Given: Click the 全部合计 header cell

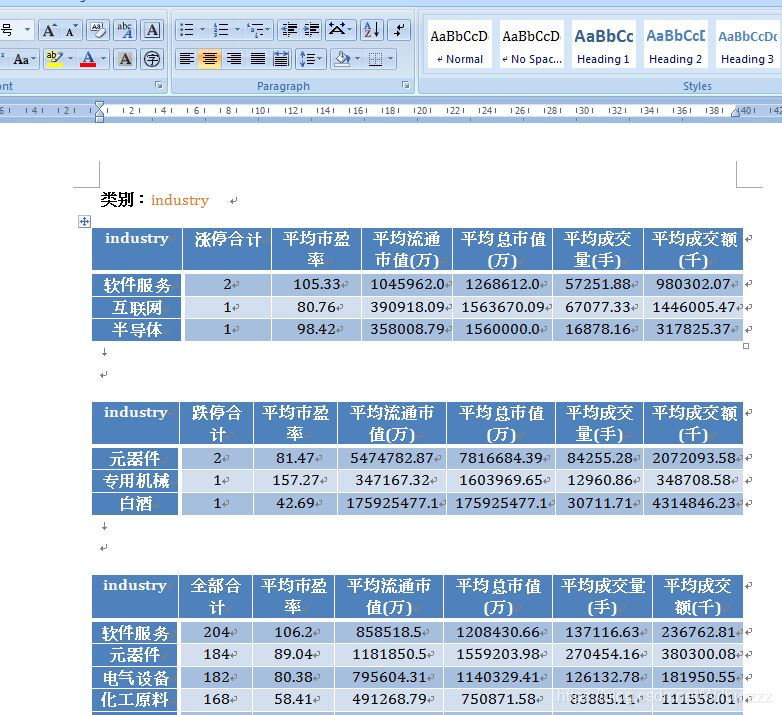Looking at the screenshot, I should (215, 596).
